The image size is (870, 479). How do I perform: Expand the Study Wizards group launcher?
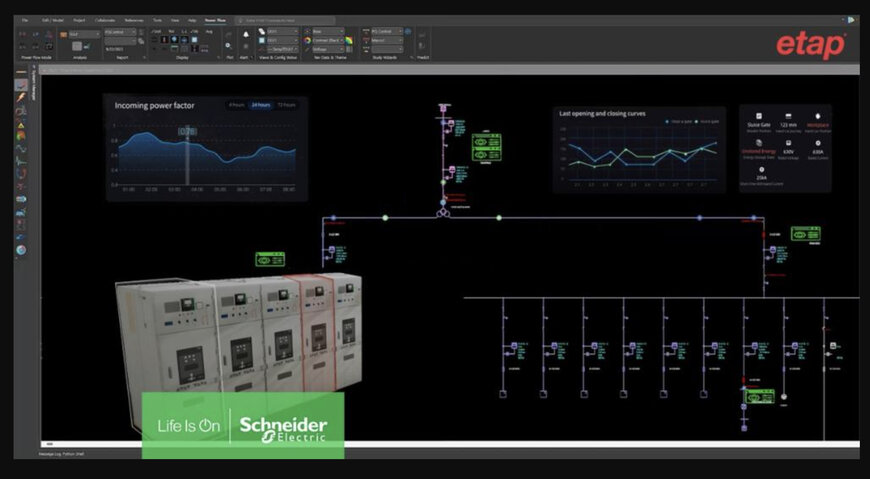[412, 57]
